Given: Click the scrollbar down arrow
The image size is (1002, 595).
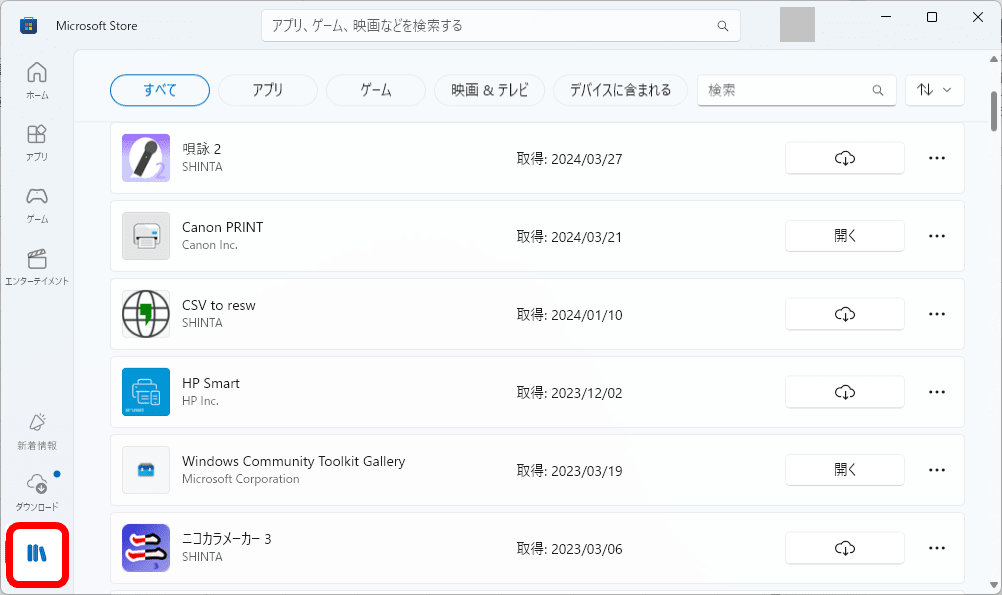Looking at the screenshot, I should 994,584.
